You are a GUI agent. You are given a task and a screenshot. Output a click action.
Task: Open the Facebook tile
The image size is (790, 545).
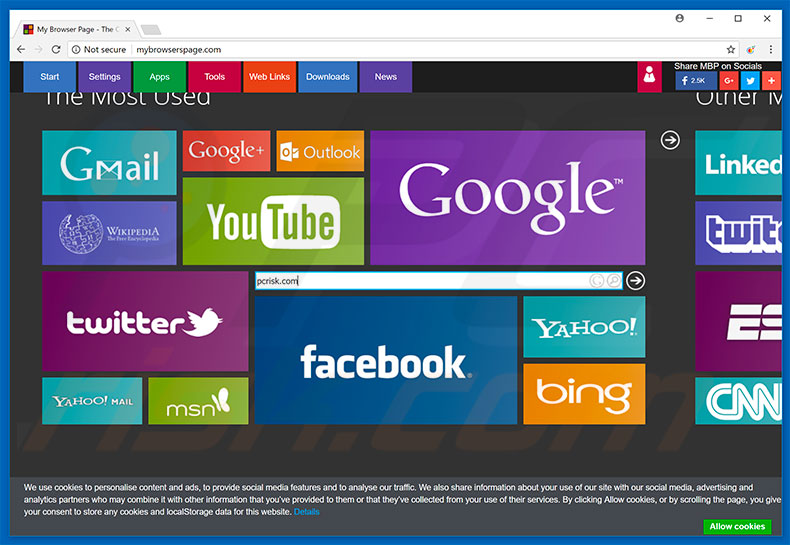pos(386,360)
